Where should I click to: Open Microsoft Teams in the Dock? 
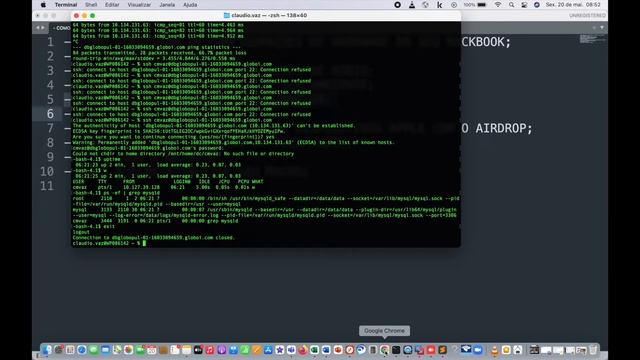coord(291,350)
